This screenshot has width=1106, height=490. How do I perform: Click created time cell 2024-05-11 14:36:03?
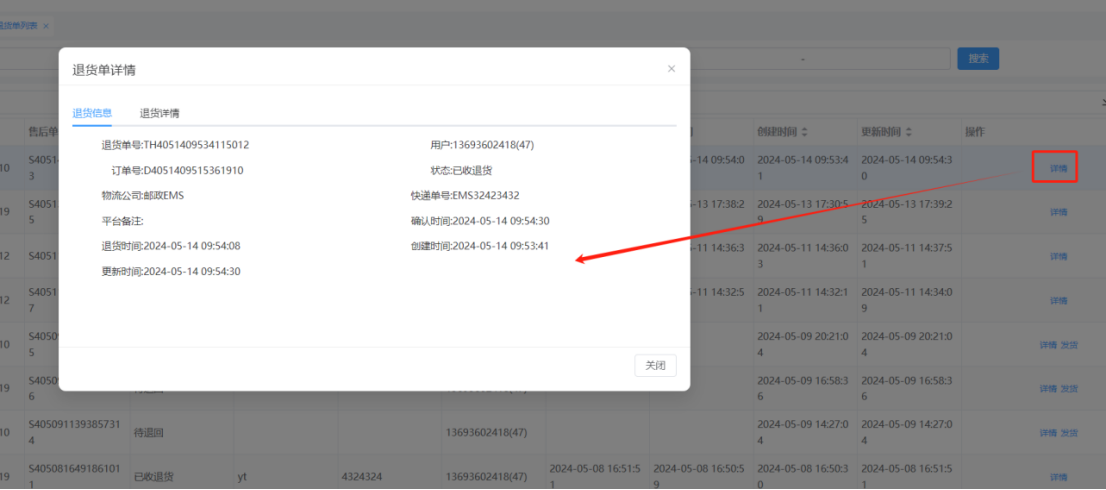[803, 257]
